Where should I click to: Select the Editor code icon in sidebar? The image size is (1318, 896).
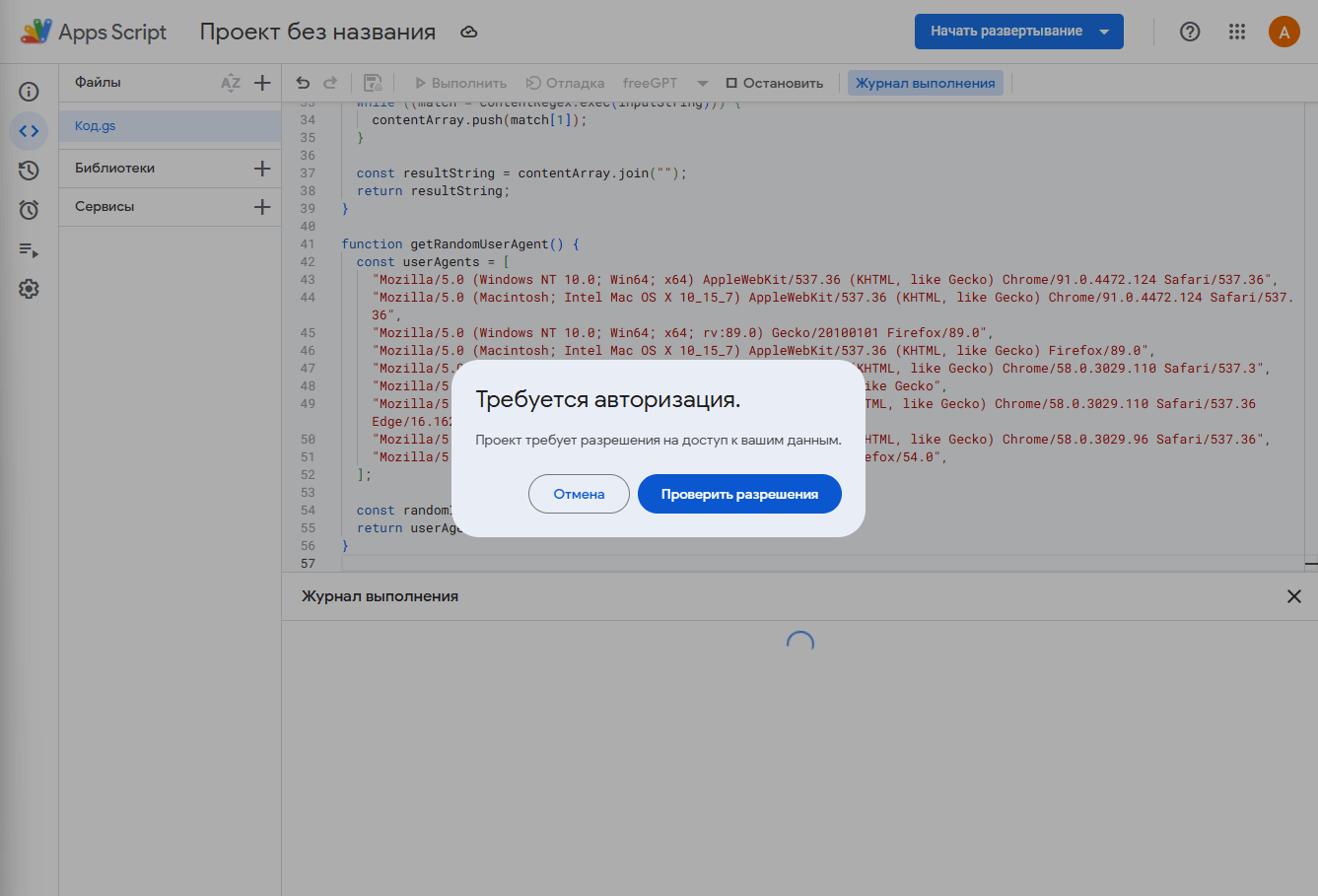29,131
